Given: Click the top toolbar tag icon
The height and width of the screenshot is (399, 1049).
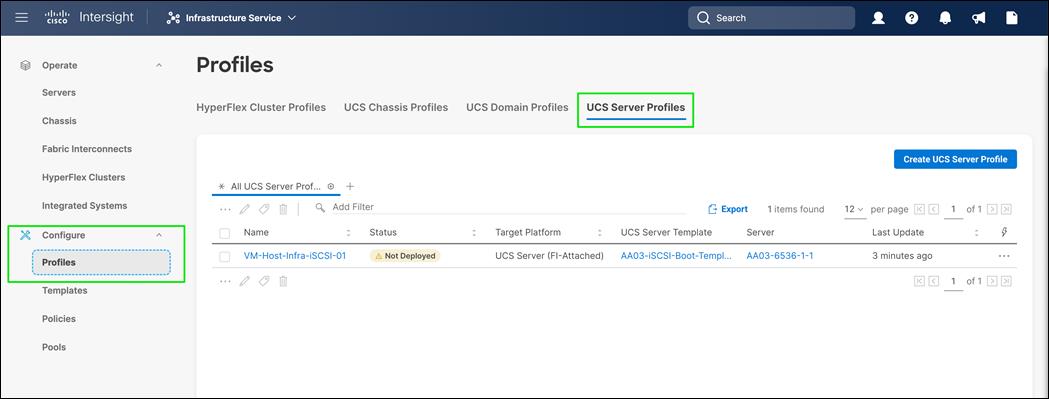Looking at the screenshot, I should tap(264, 209).
